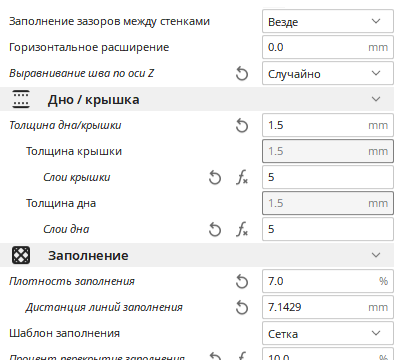Screen dimensions: 397x360
Task: Open Заполнение зазоров между стенками dropdown
Action: [328, 21]
